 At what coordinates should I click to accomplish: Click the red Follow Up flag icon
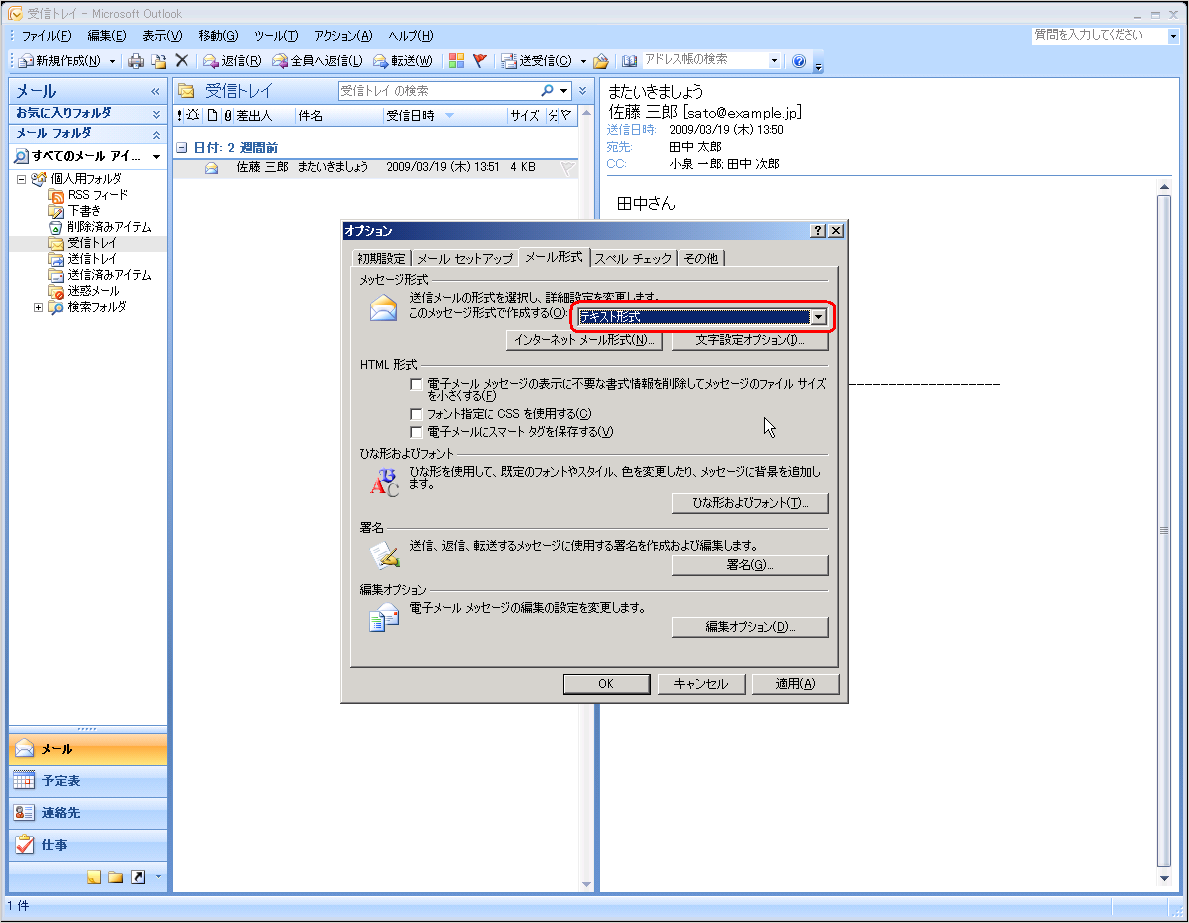click(479, 61)
